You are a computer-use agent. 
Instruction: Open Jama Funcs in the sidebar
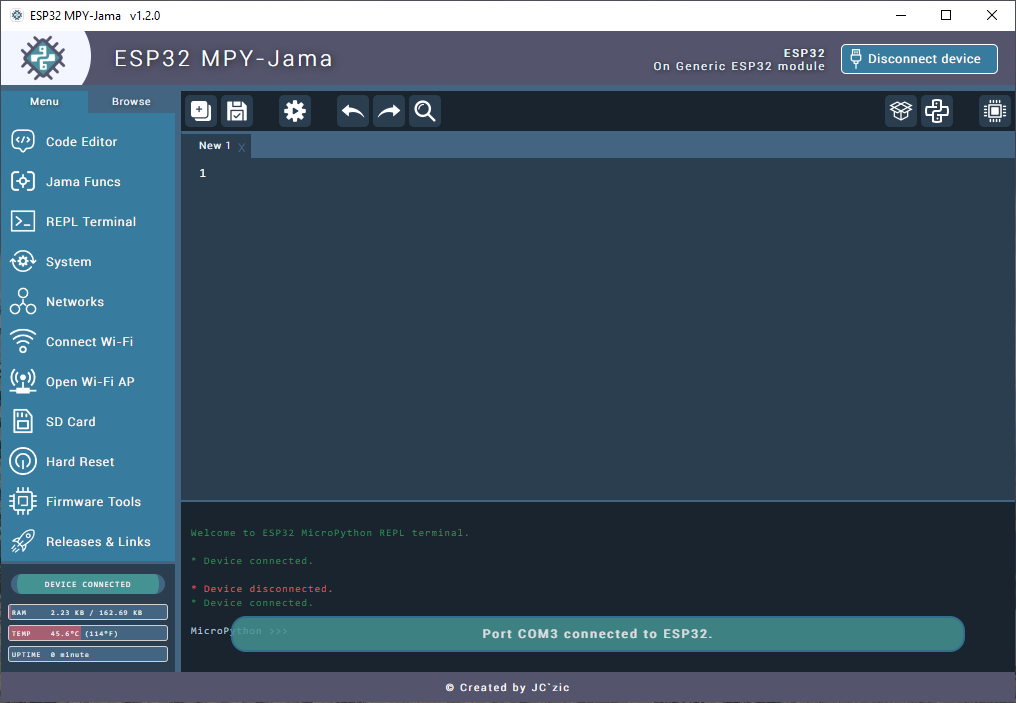click(87, 181)
